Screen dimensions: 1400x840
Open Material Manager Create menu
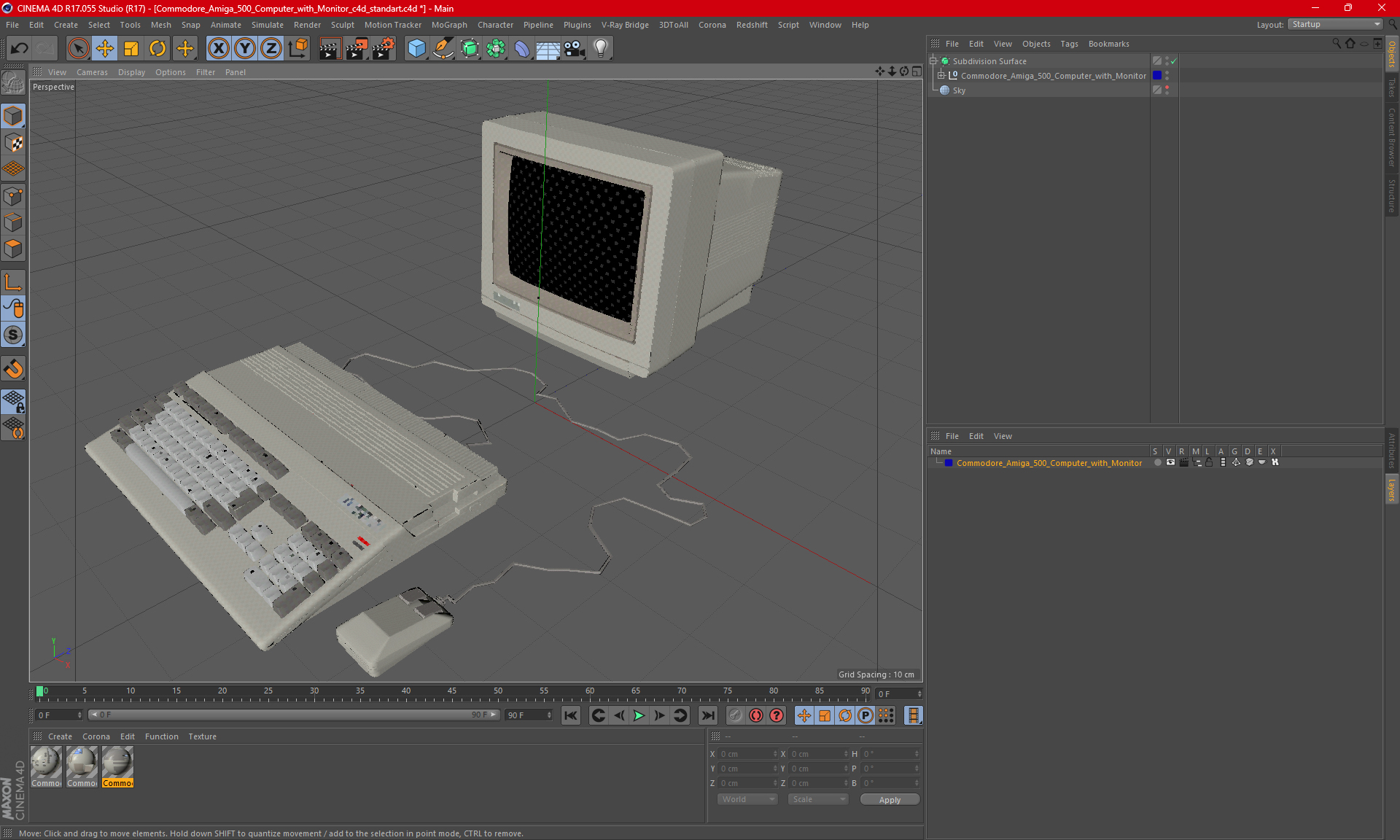pos(60,736)
